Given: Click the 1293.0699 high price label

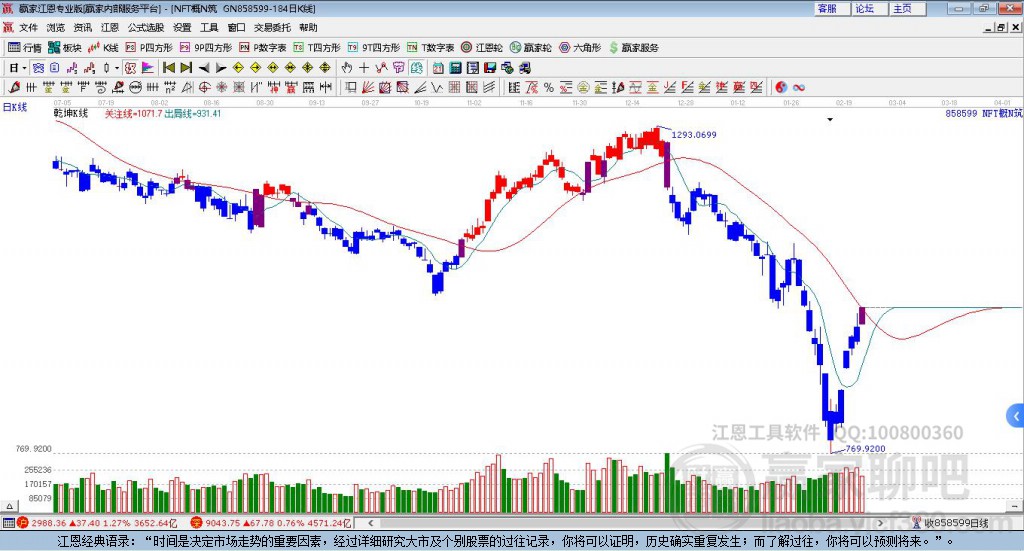Looking at the screenshot, I should click(694, 134).
